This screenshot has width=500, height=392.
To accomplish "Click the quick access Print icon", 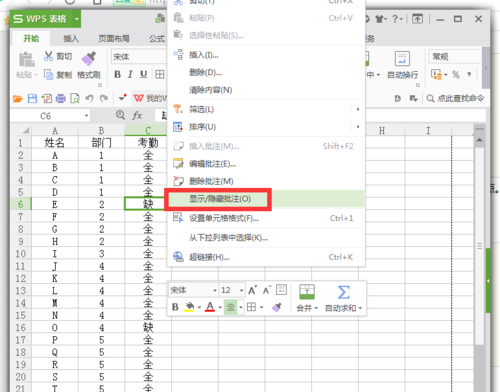I will pos(61,99).
